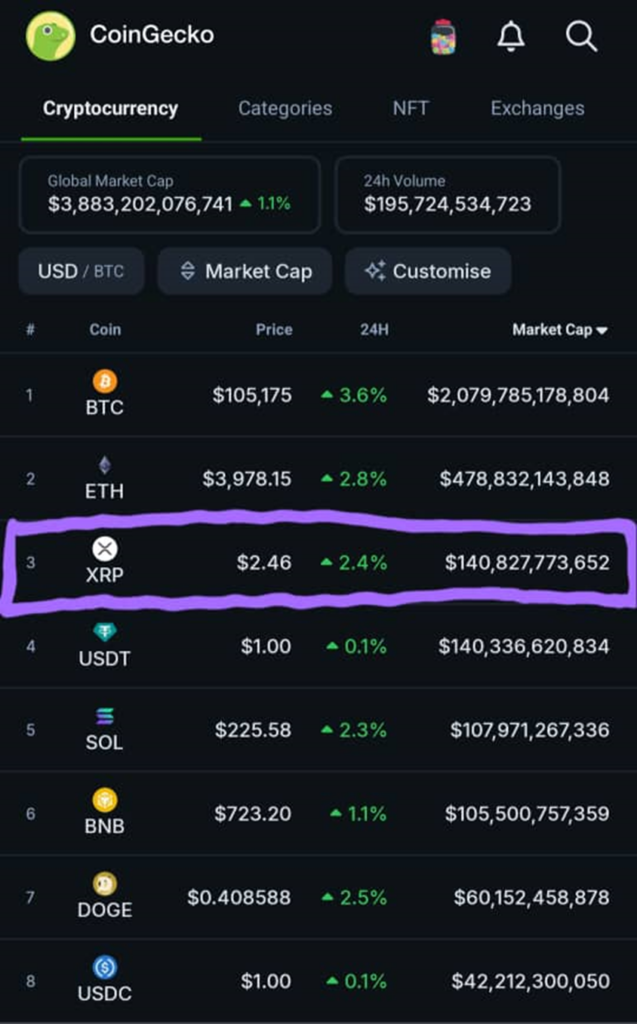The height and width of the screenshot is (1024, 637).
Task: Sort by the Market Cap column header
Action: [559, 329]
